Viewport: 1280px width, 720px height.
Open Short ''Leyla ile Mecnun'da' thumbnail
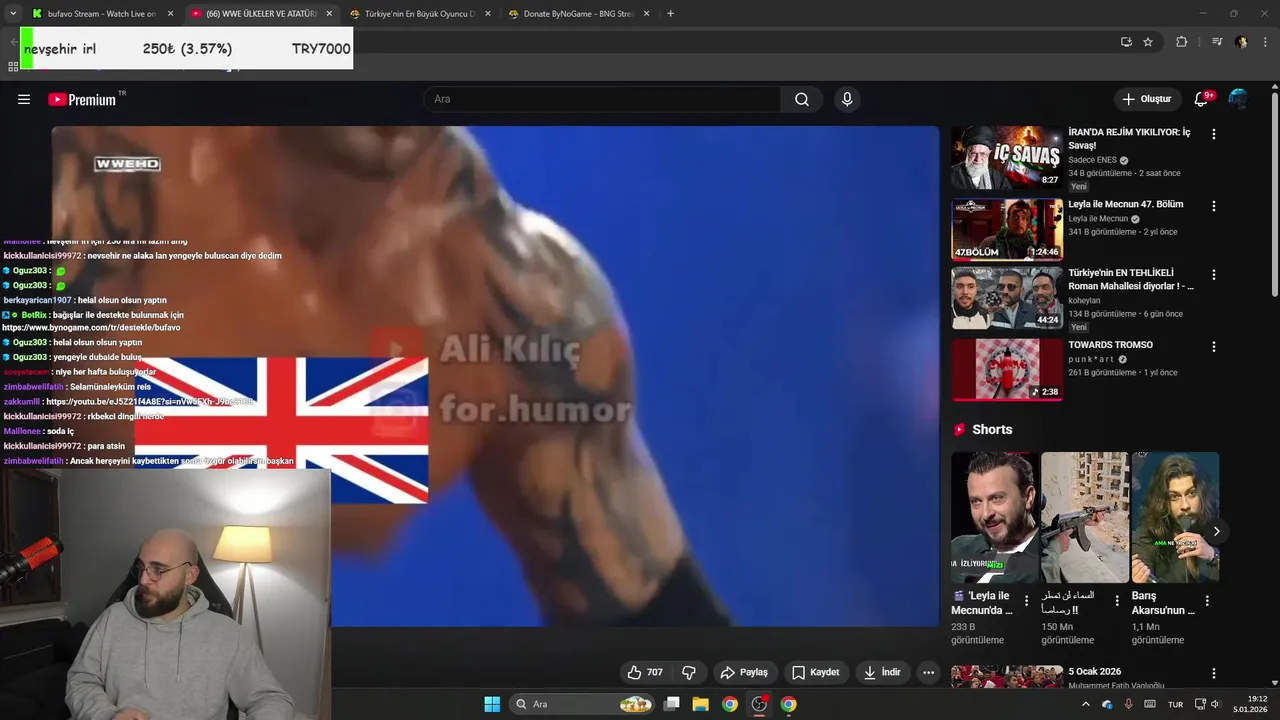pos(994,517)
